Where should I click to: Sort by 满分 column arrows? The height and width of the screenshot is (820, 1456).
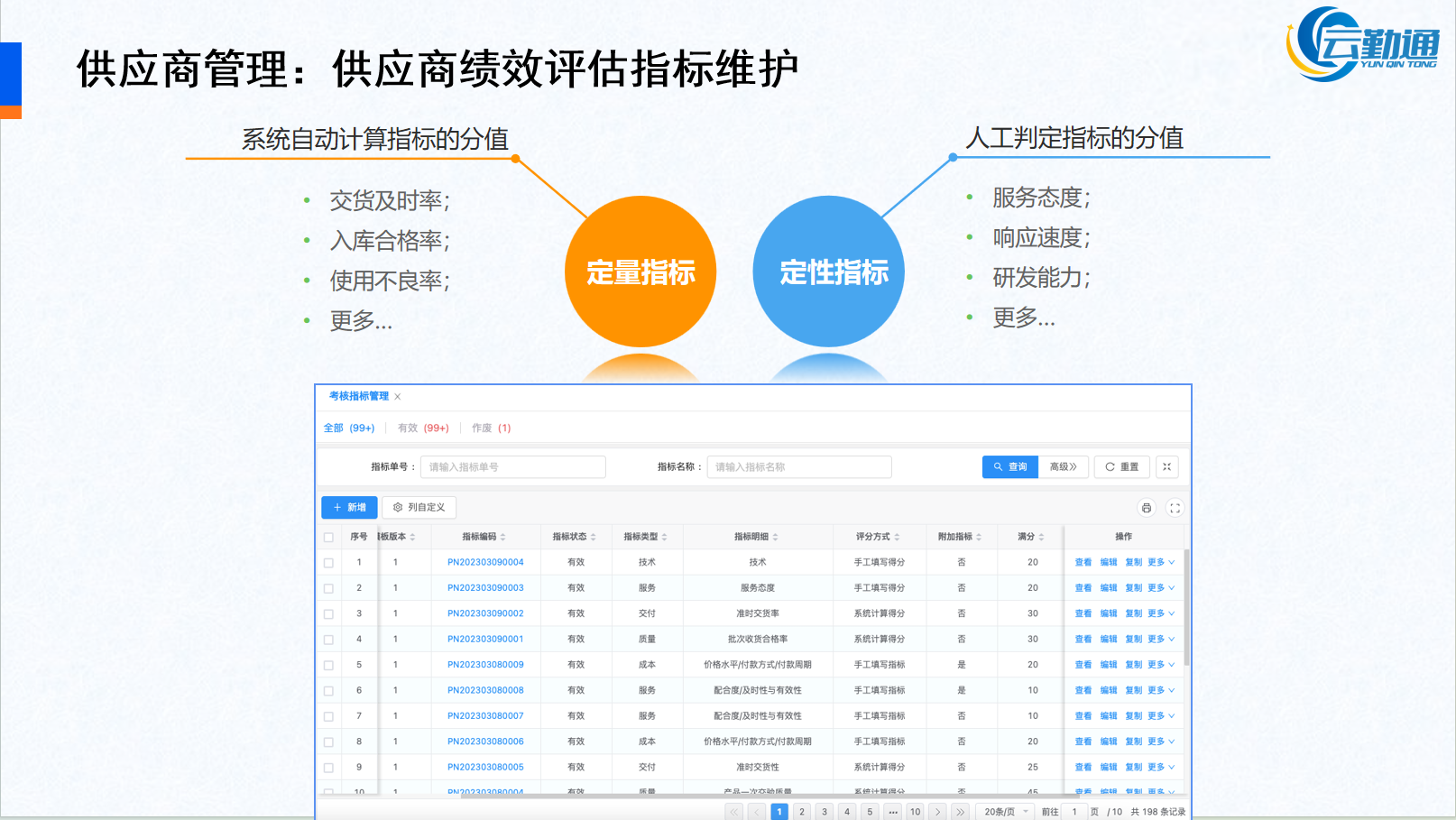[1041, 537]
